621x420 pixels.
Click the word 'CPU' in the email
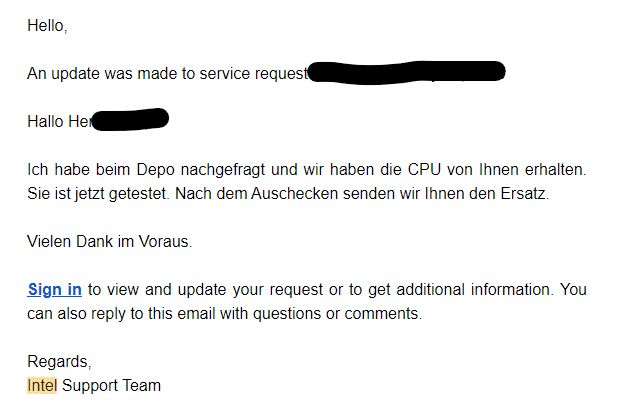tap(424, 169)
